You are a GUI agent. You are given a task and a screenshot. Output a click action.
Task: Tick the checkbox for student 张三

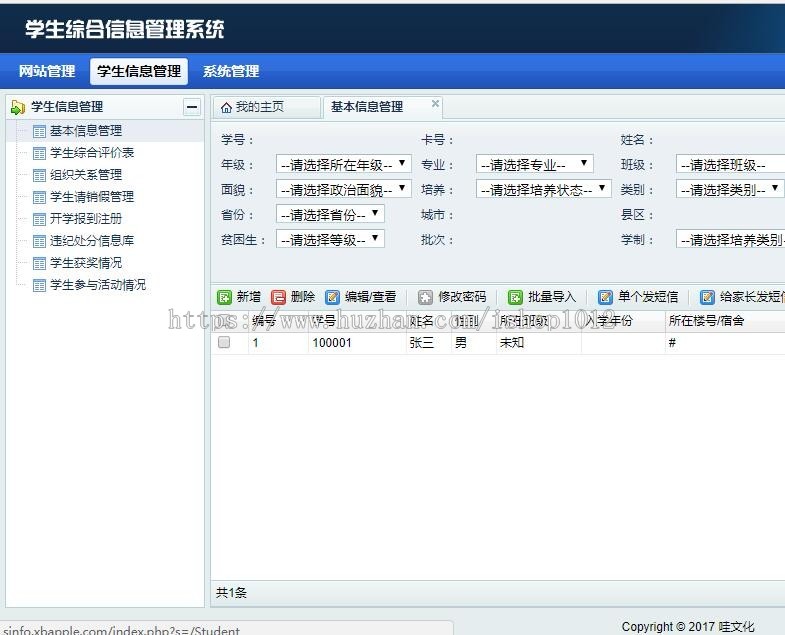224,342
